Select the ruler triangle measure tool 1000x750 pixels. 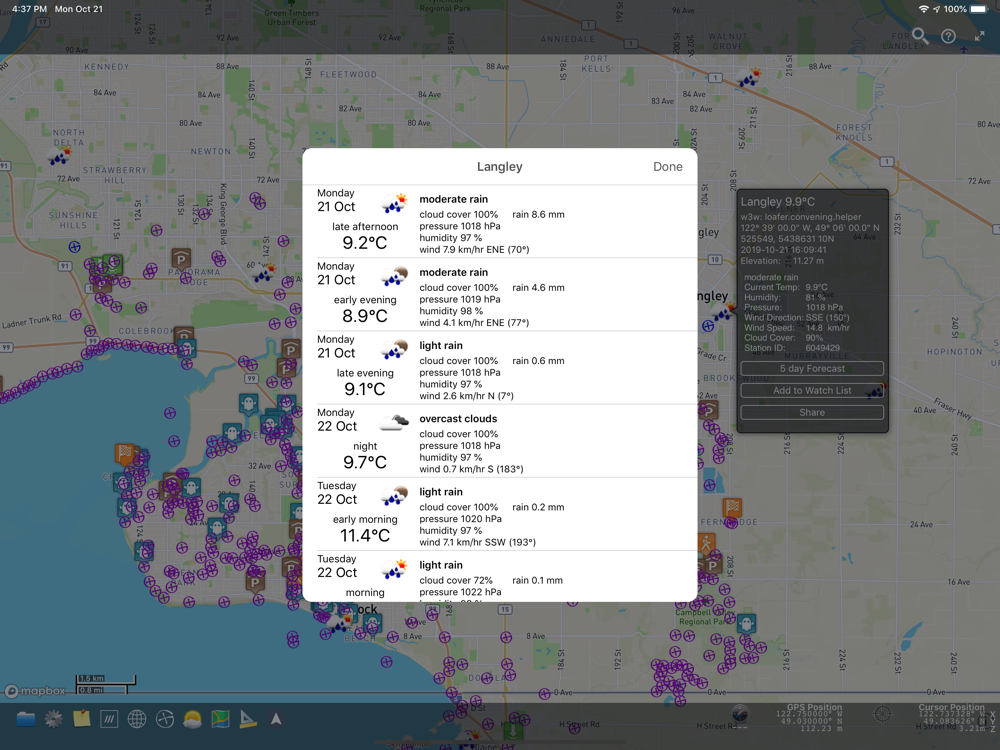tap(248, 719)
